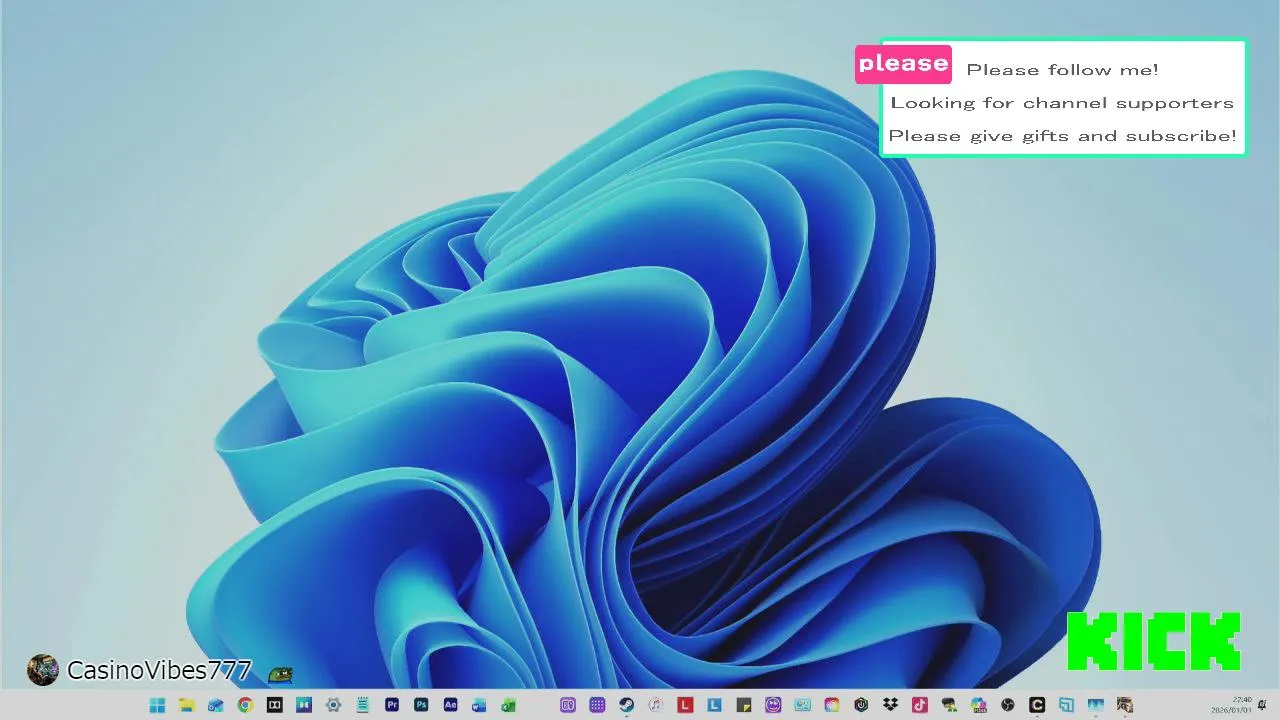This screenshot has width=1280, height=720.
Task: Open Dropbox from the taskbar
Action: (x=890, y=705)
